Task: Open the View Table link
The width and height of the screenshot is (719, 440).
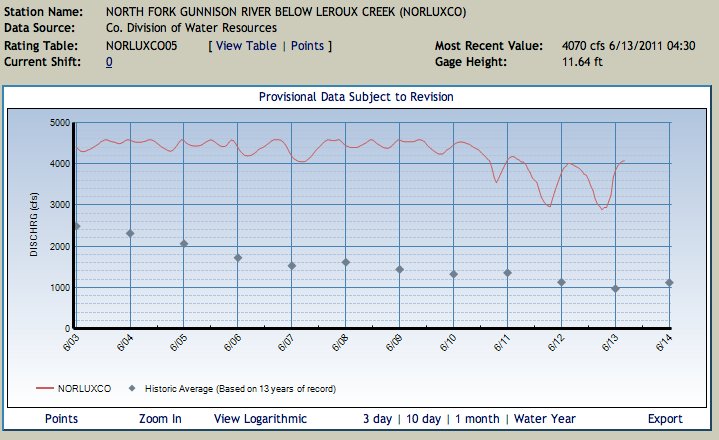Action: pos(246,46)
